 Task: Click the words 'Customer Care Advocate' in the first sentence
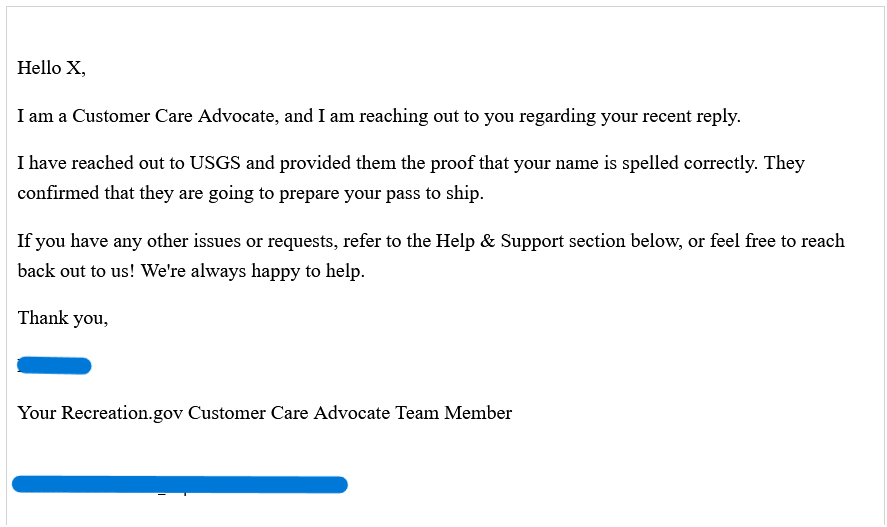click(173, 116)
